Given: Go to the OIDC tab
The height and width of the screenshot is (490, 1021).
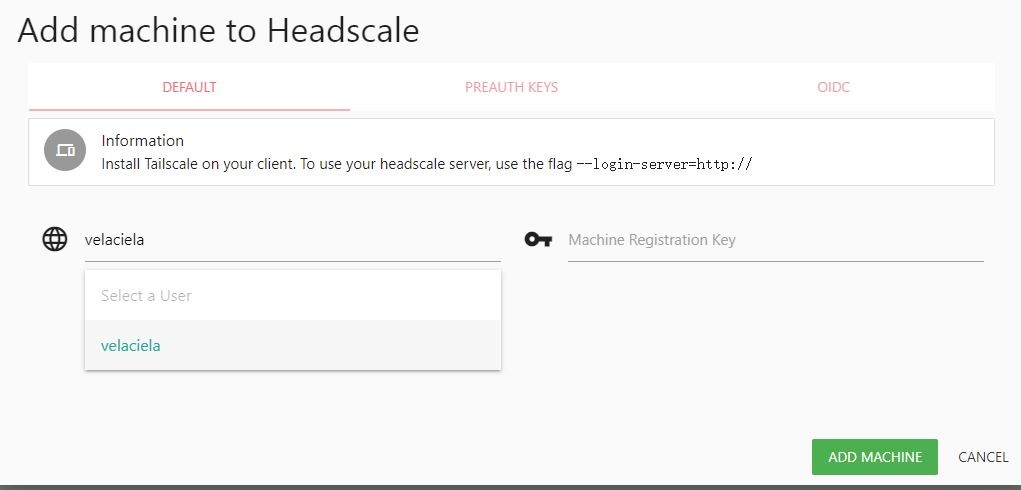Looking at the screenshot, I should point(833,87).
